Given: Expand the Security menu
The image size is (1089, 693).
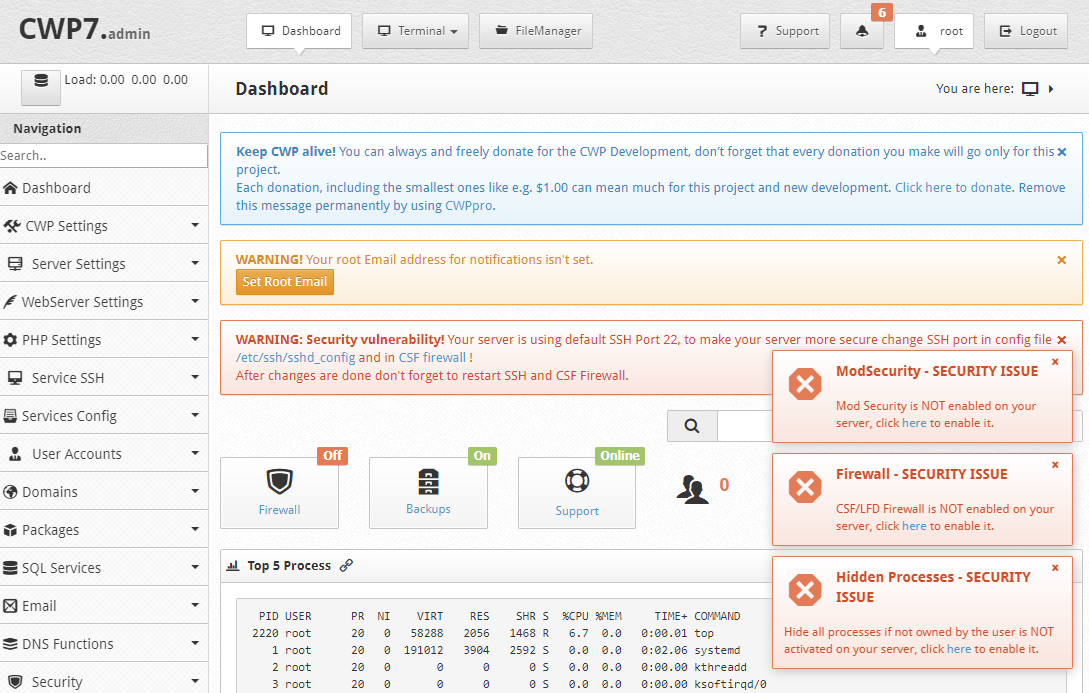Looking at the screenshot, I should pyautogui.click(x=104, y=679).
